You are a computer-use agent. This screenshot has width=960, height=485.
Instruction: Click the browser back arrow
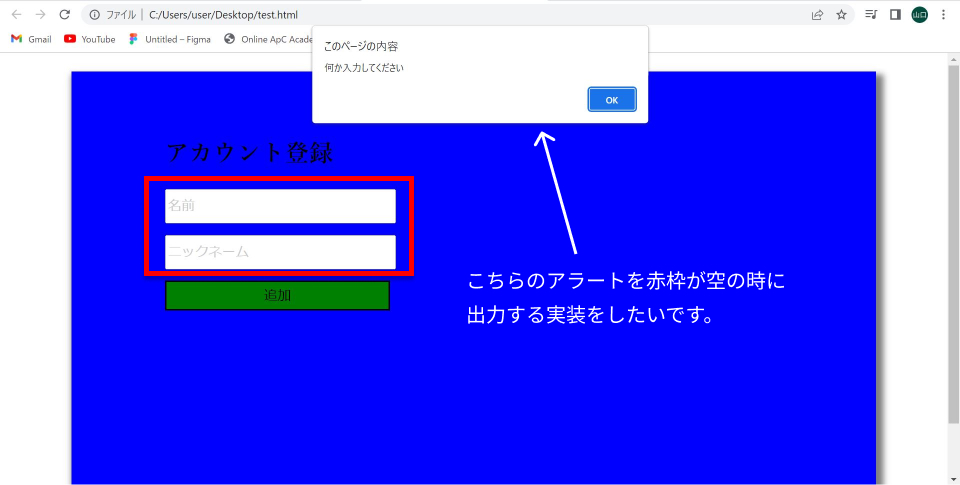click(17, 15)
